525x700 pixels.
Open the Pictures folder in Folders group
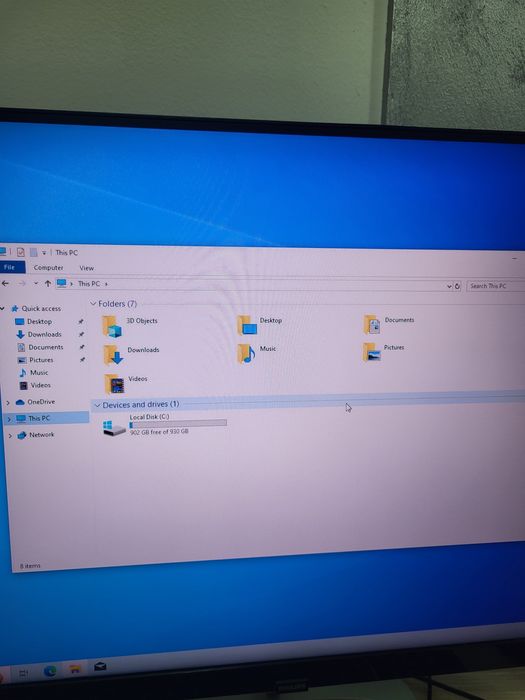click(x=371, y=352)
